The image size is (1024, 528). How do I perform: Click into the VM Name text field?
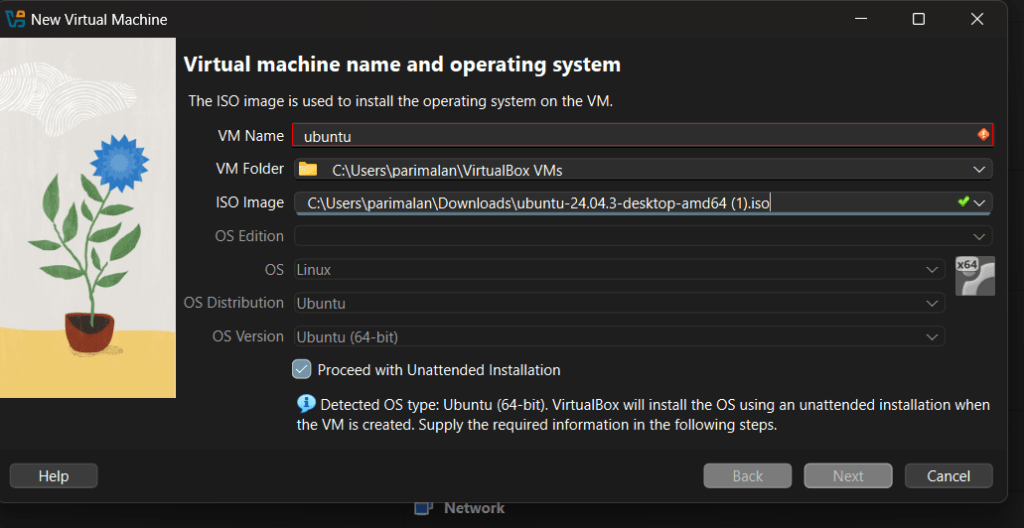[630, 136]
